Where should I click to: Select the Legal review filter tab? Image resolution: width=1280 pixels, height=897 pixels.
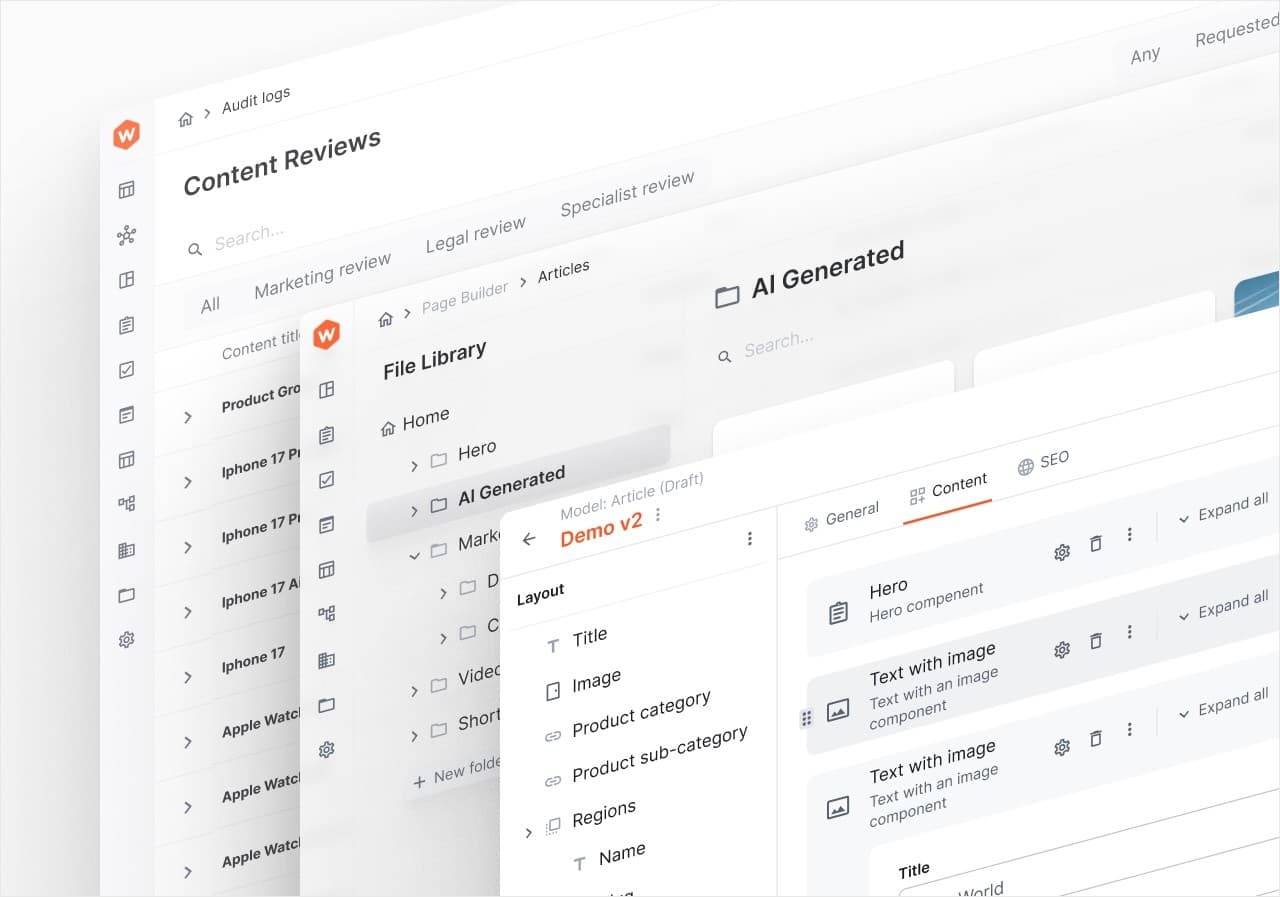coord(475,236)
